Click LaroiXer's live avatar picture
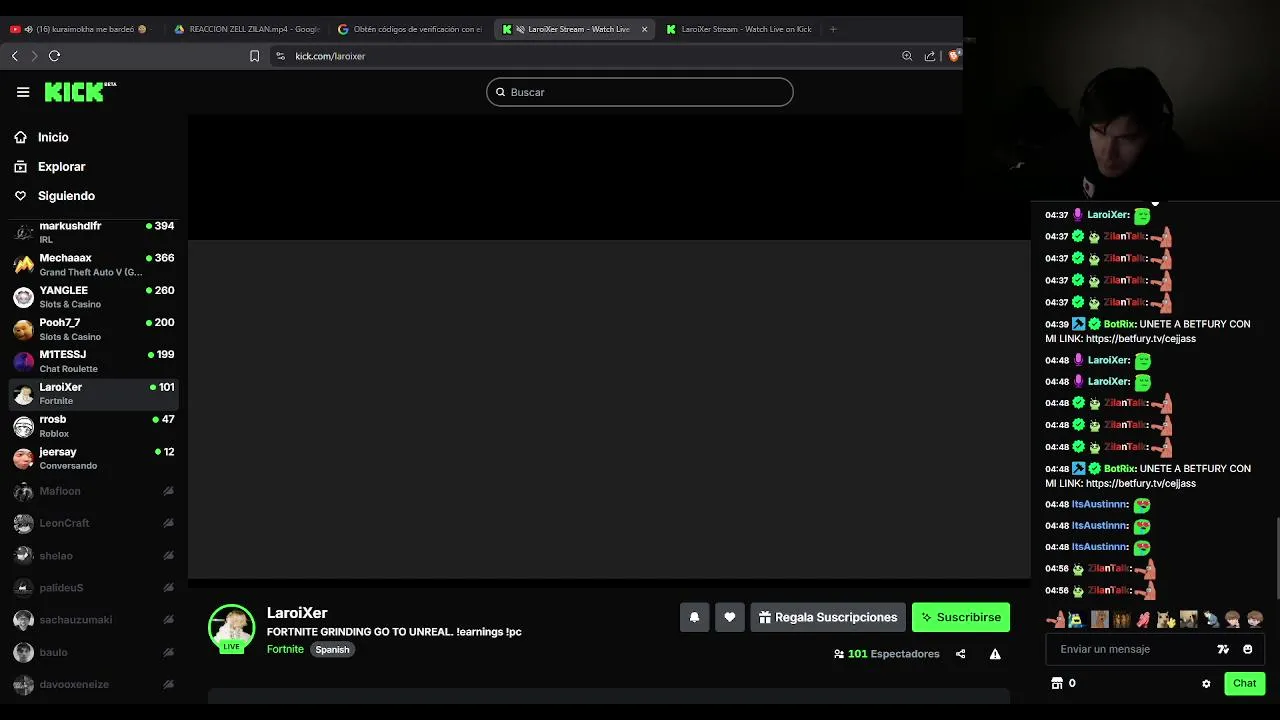1280x720 pixels. pos(231,627)
